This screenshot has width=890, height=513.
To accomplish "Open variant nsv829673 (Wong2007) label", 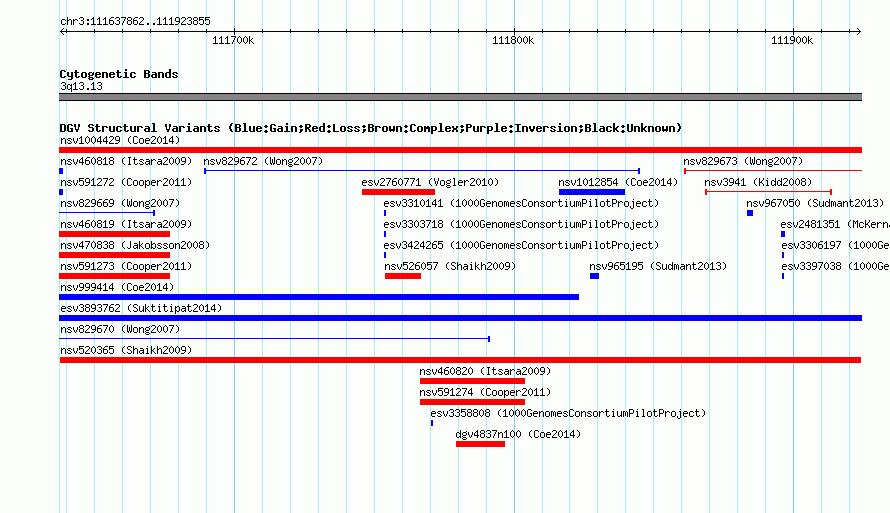I will tap(743, 161).
